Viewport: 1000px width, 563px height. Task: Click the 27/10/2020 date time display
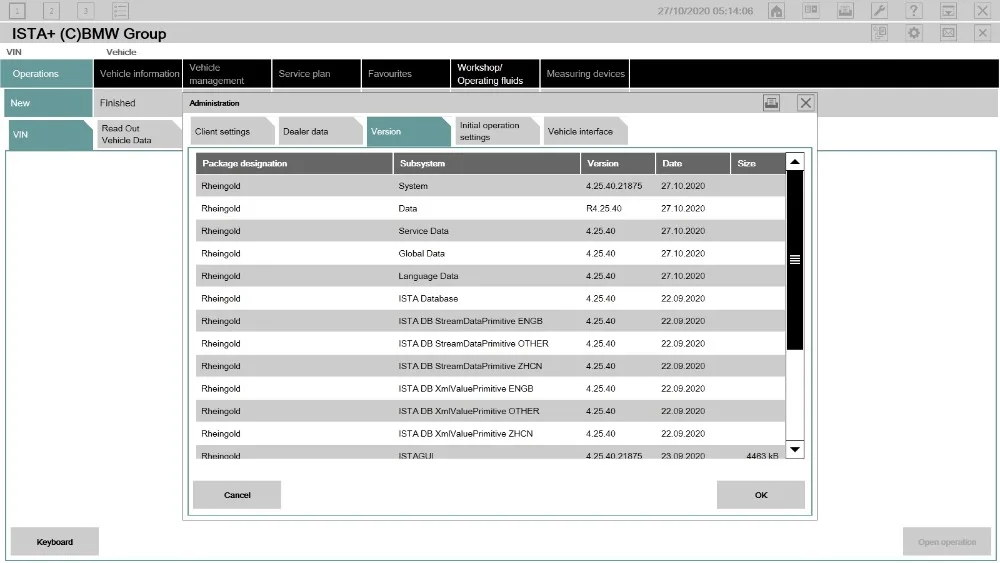pos(705,11)
